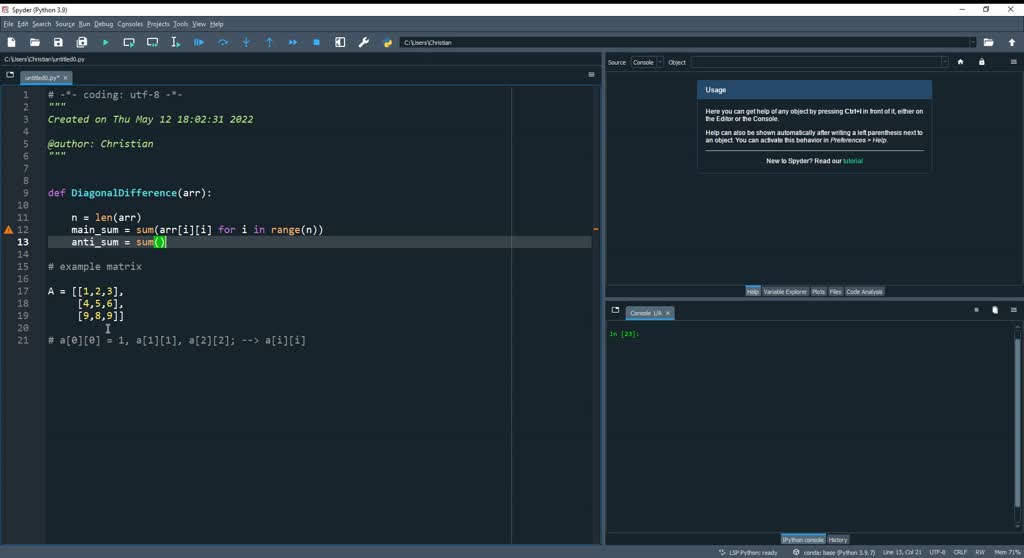This screenshot has width=1024, height=558.
Task: Close the untitled0.py editor tab
Action: tap(67, 77)
